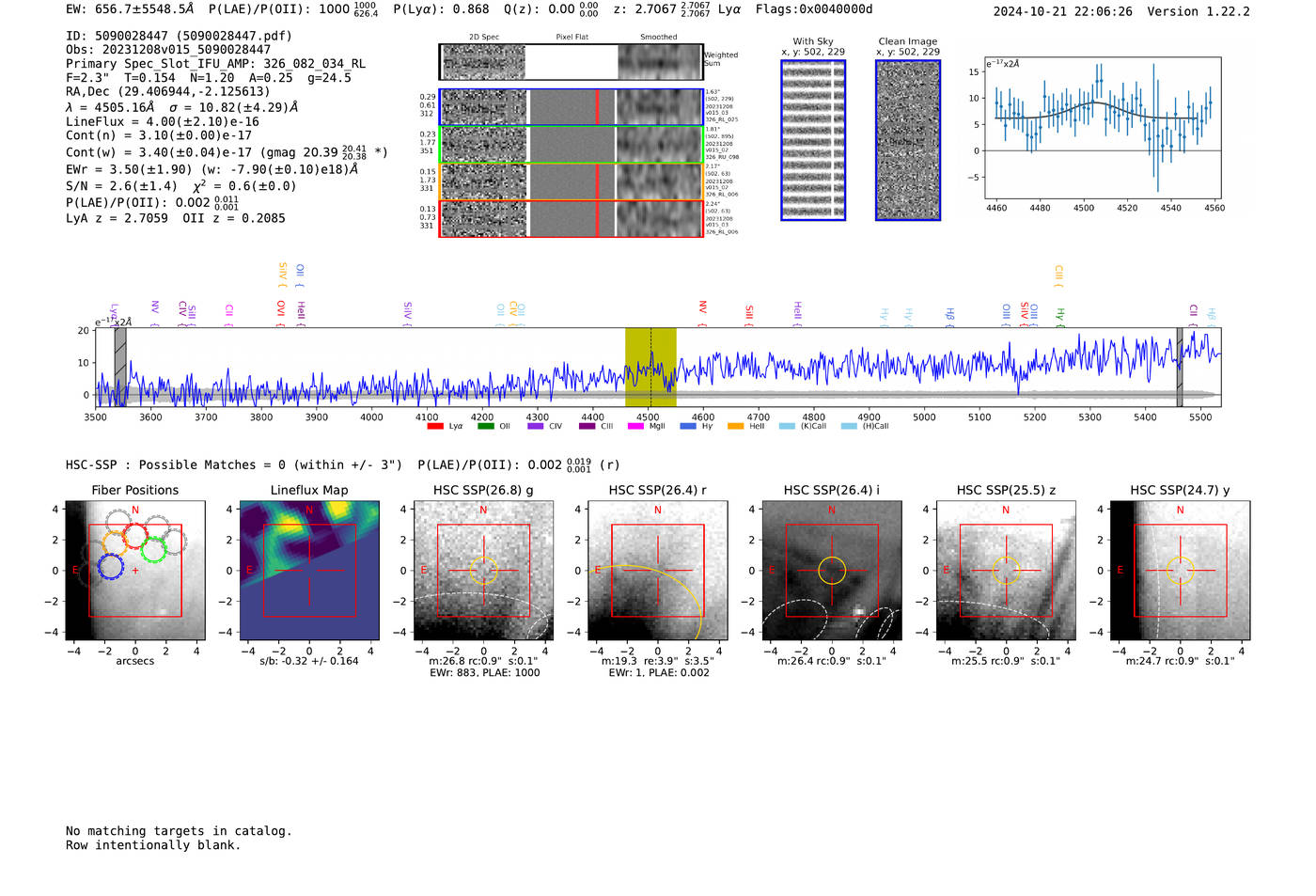Click the Version 1.22.2 label
This screenshot has width=1316, height=896.
1198,11
